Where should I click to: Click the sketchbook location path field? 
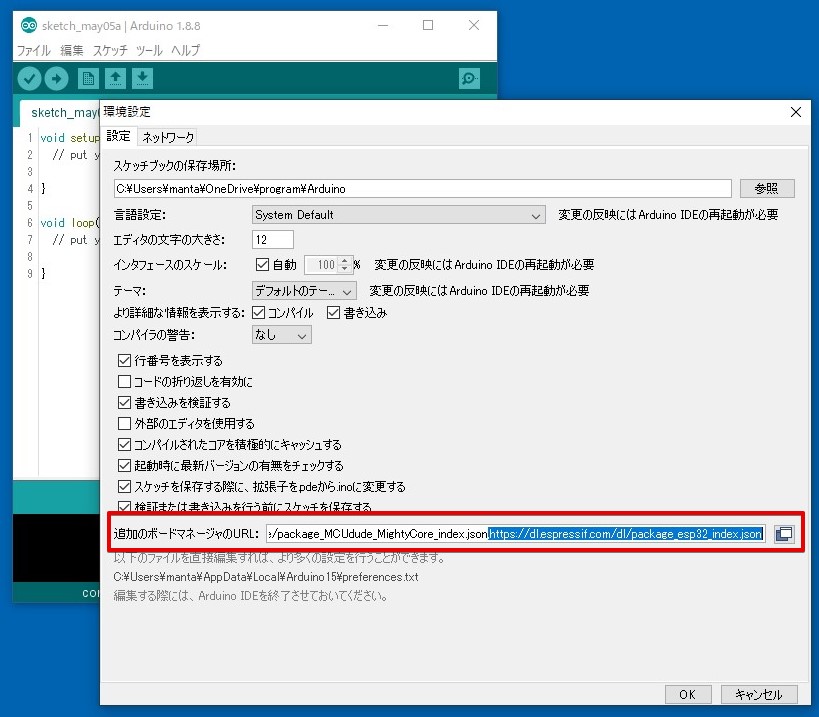(423, 189)
